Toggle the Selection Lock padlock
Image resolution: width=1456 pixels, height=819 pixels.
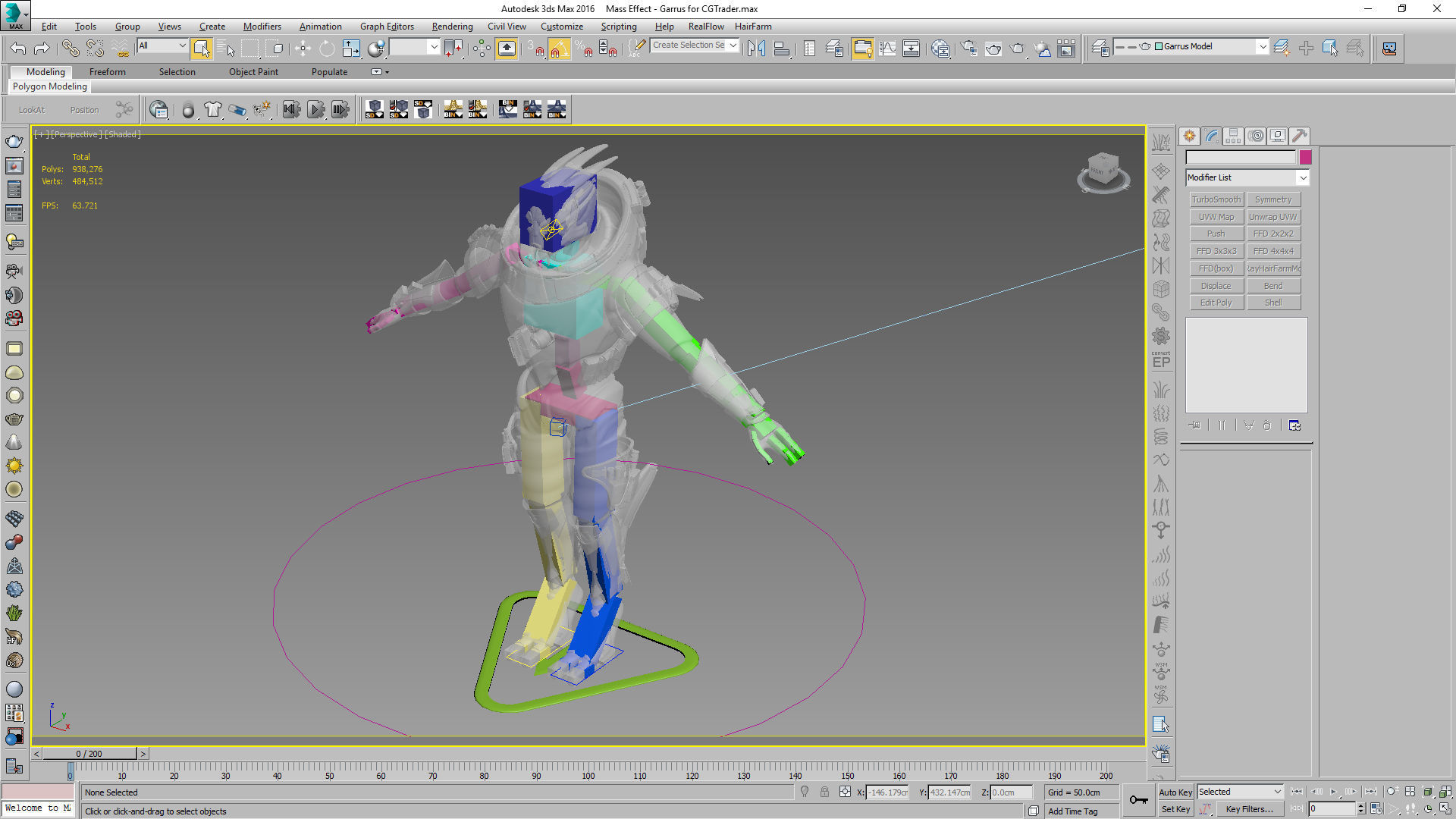(x=824, y=792)
